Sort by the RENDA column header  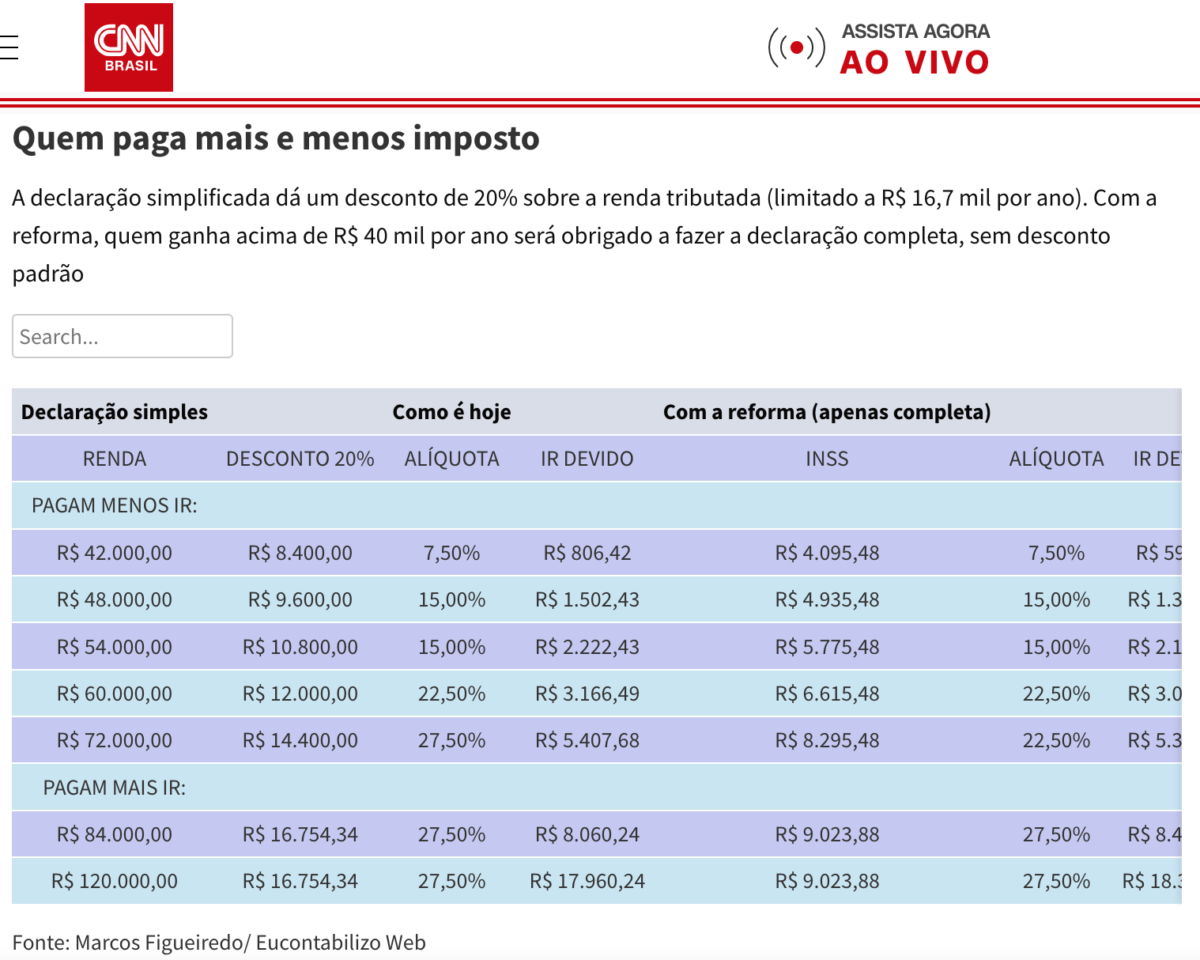tap(115, 459)
